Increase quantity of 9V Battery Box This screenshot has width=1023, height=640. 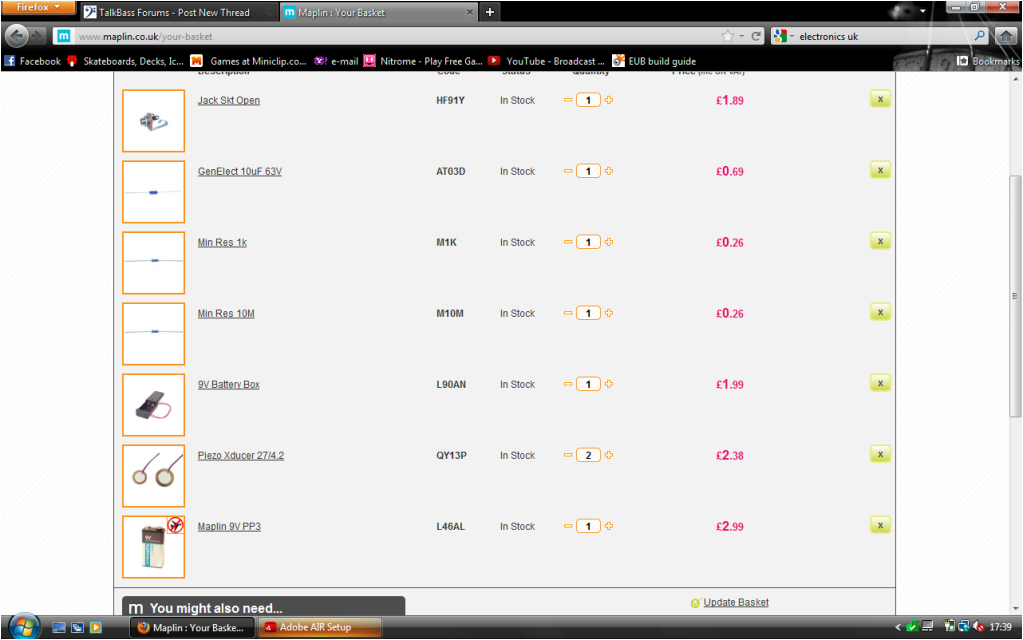pos(609,384)
